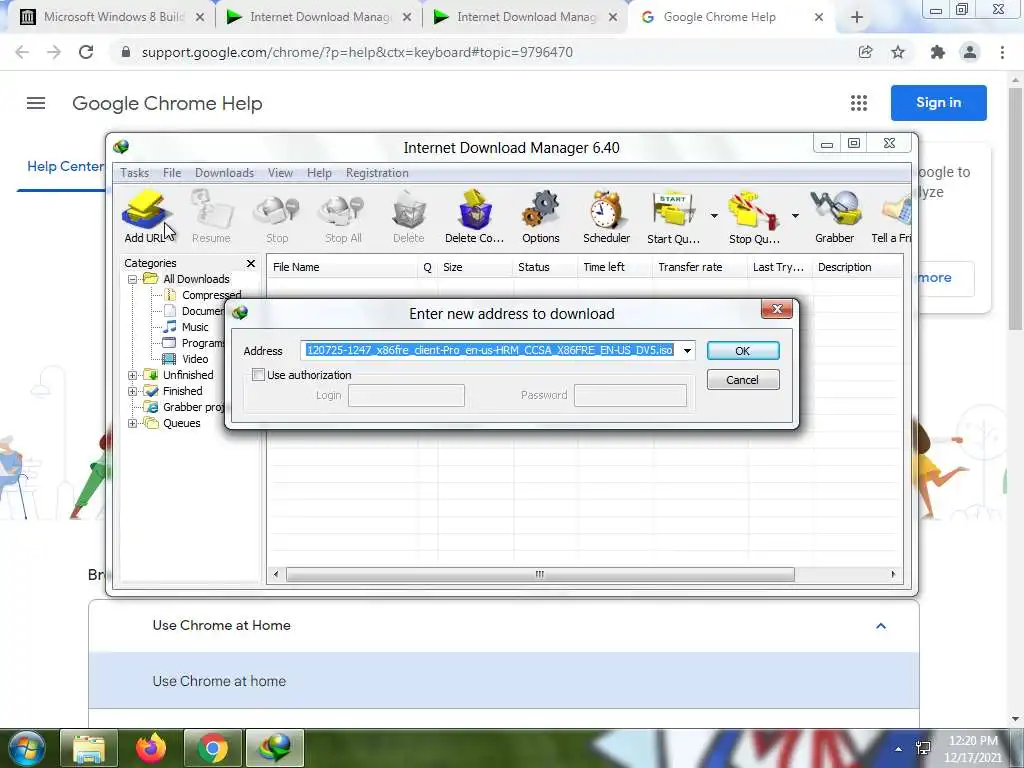The image size is (1024, 768).
Task: Sort downloads by Status column
Action: pyautogui.click(x=545, y=267)
